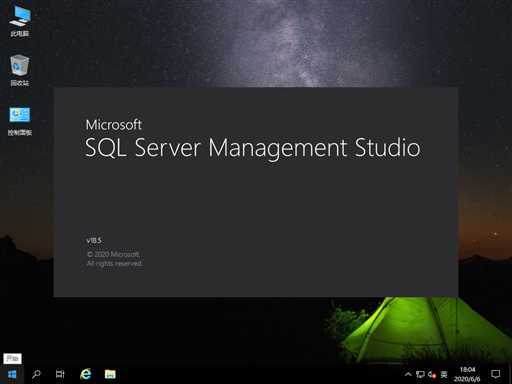Show hidden system tray icons
Screen dimensions: 512x384
point(408,374)
